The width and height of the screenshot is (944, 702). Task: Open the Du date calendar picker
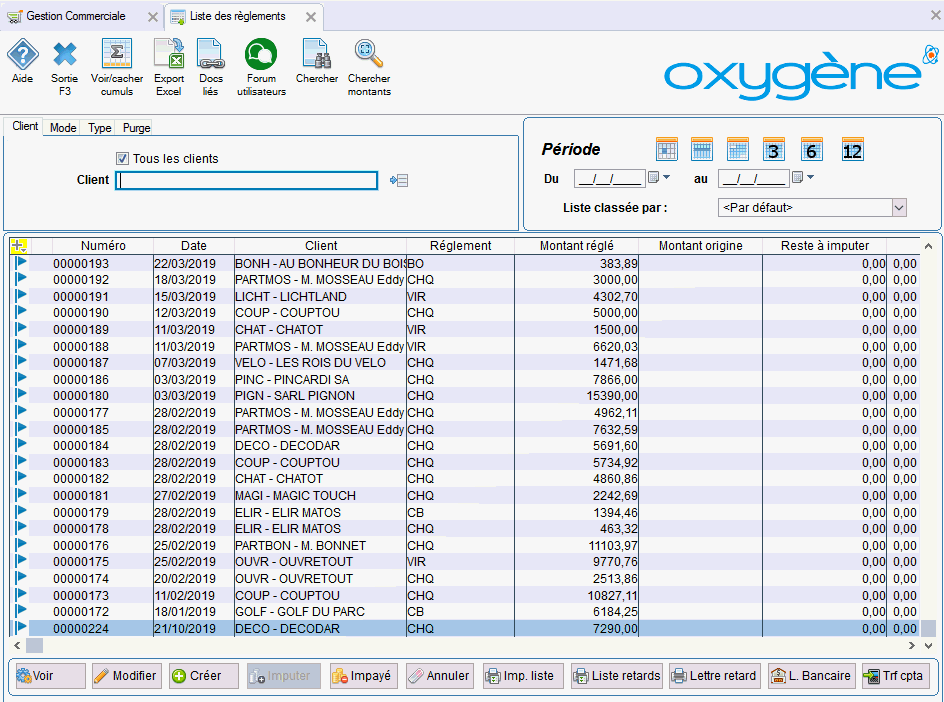[659, 178]
